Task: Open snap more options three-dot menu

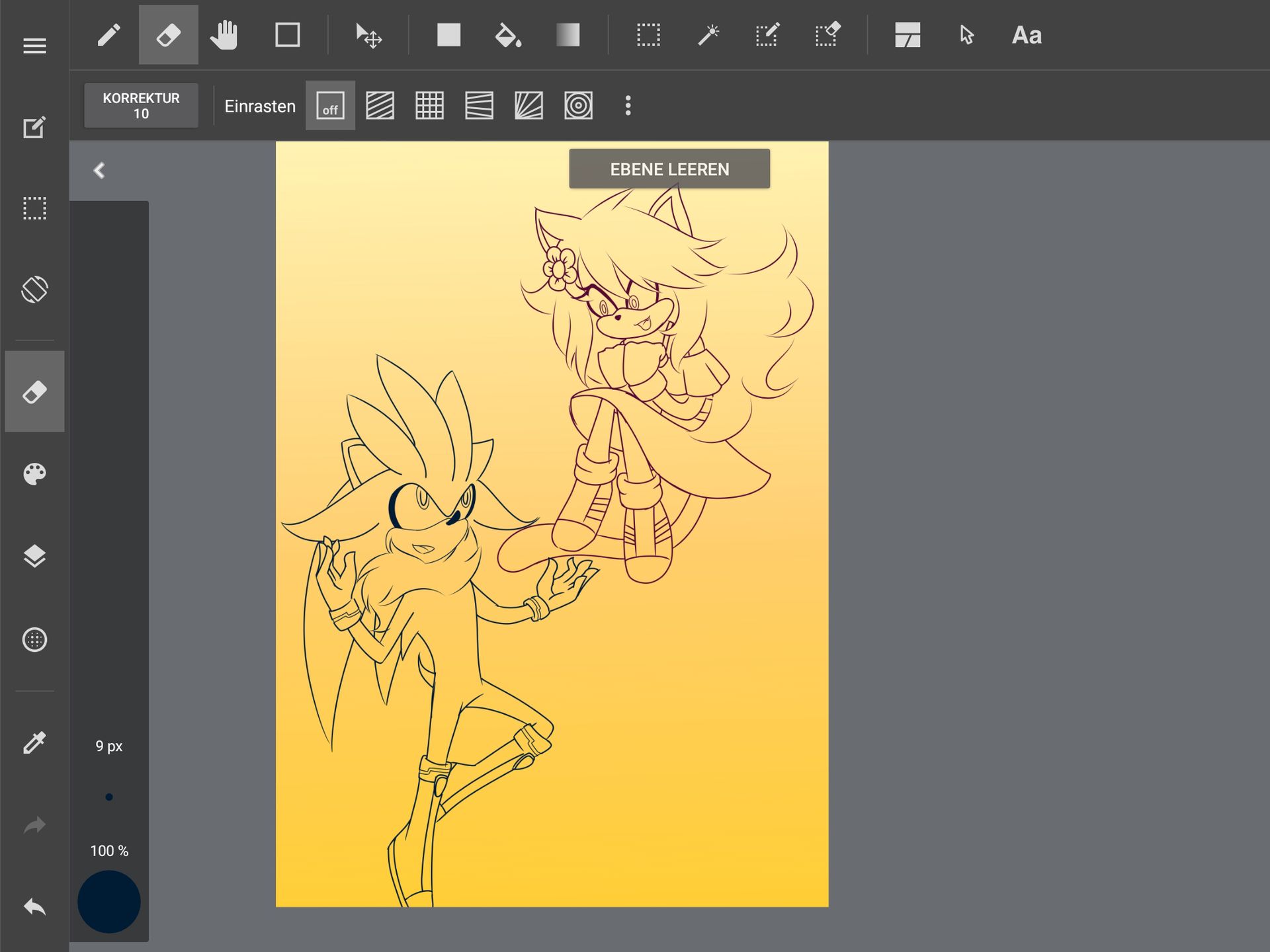Action: click(x=628, y=106)
